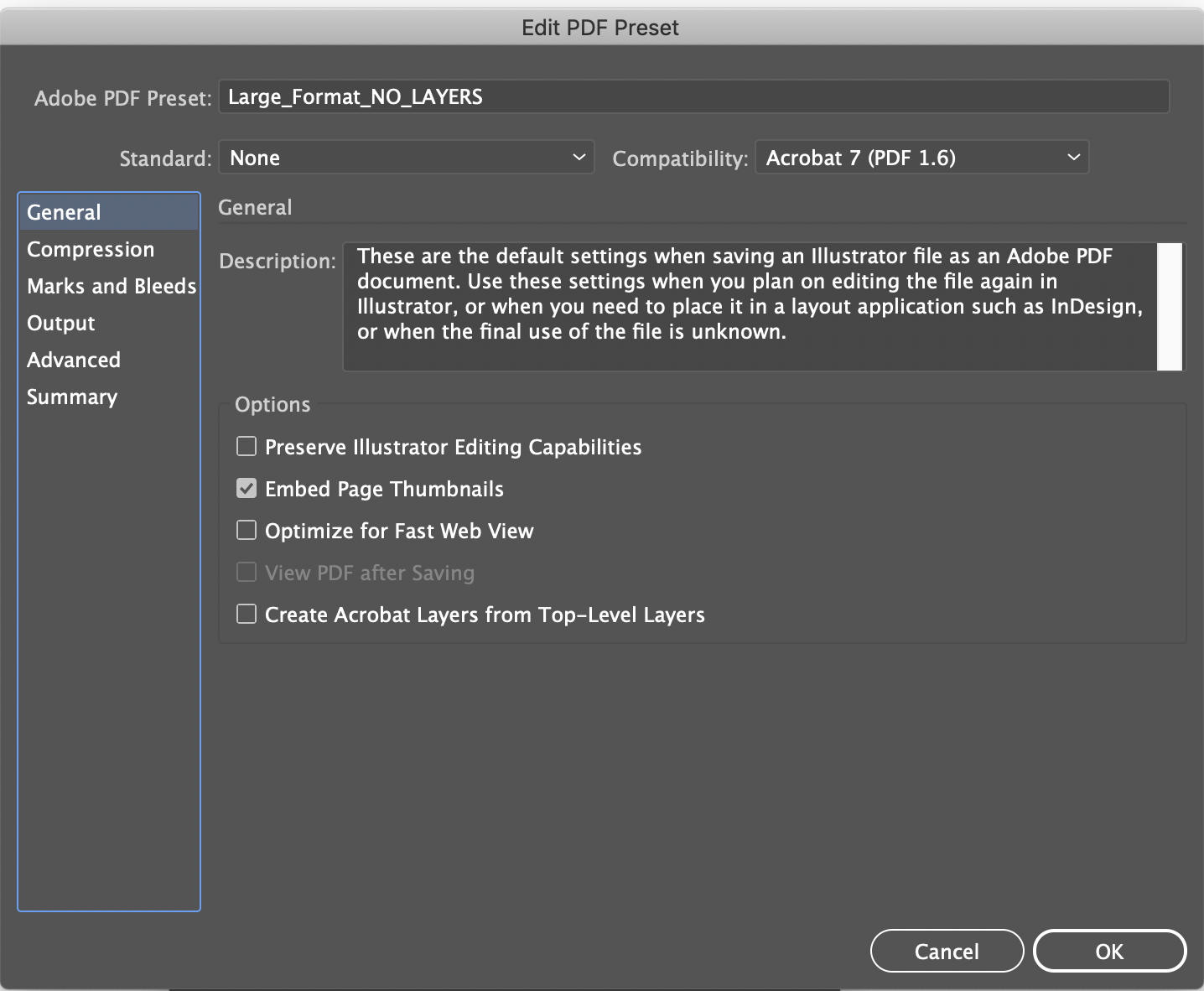
Task: Click the grayed-out View PDF after Saving checkbox
Action: pyautogui.click(x=247, y=572)
